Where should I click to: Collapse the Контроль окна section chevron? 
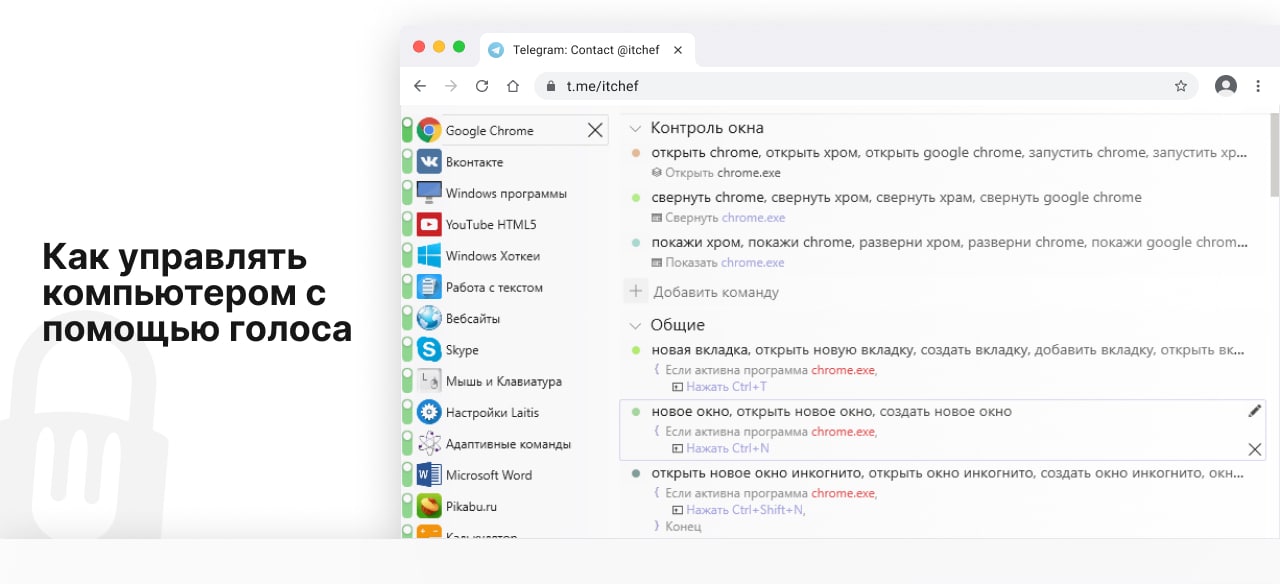coord(635,128)
